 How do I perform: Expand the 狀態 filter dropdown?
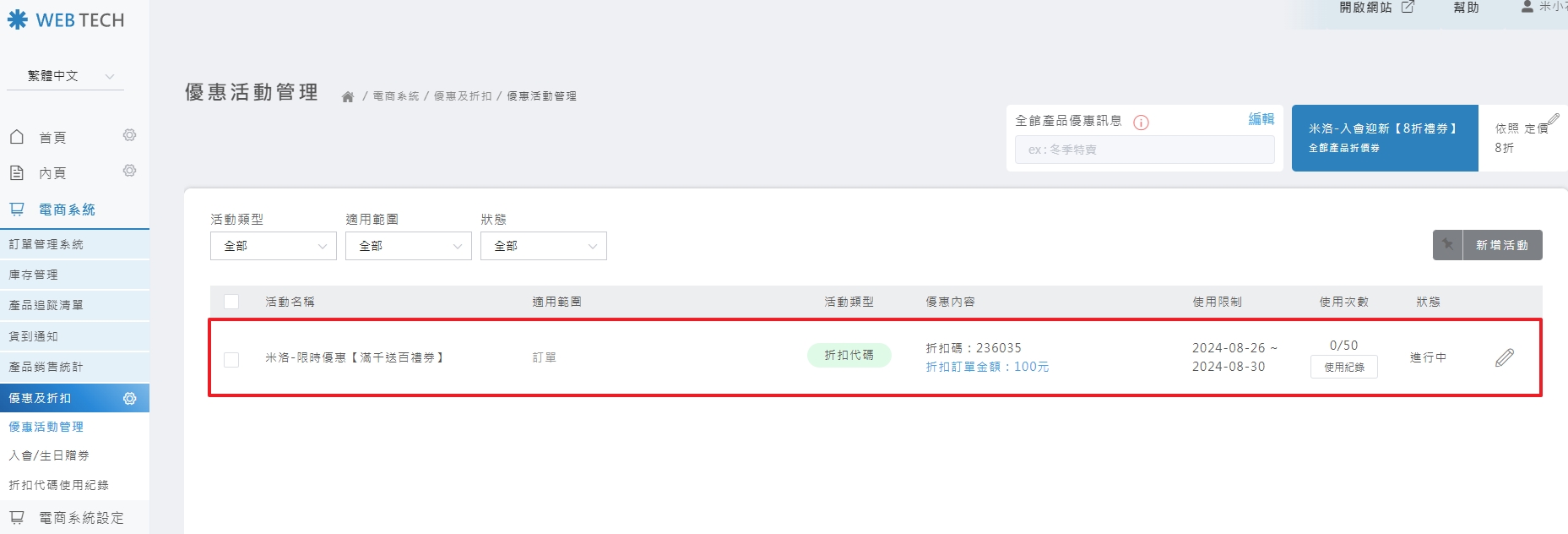pos(543,246)
